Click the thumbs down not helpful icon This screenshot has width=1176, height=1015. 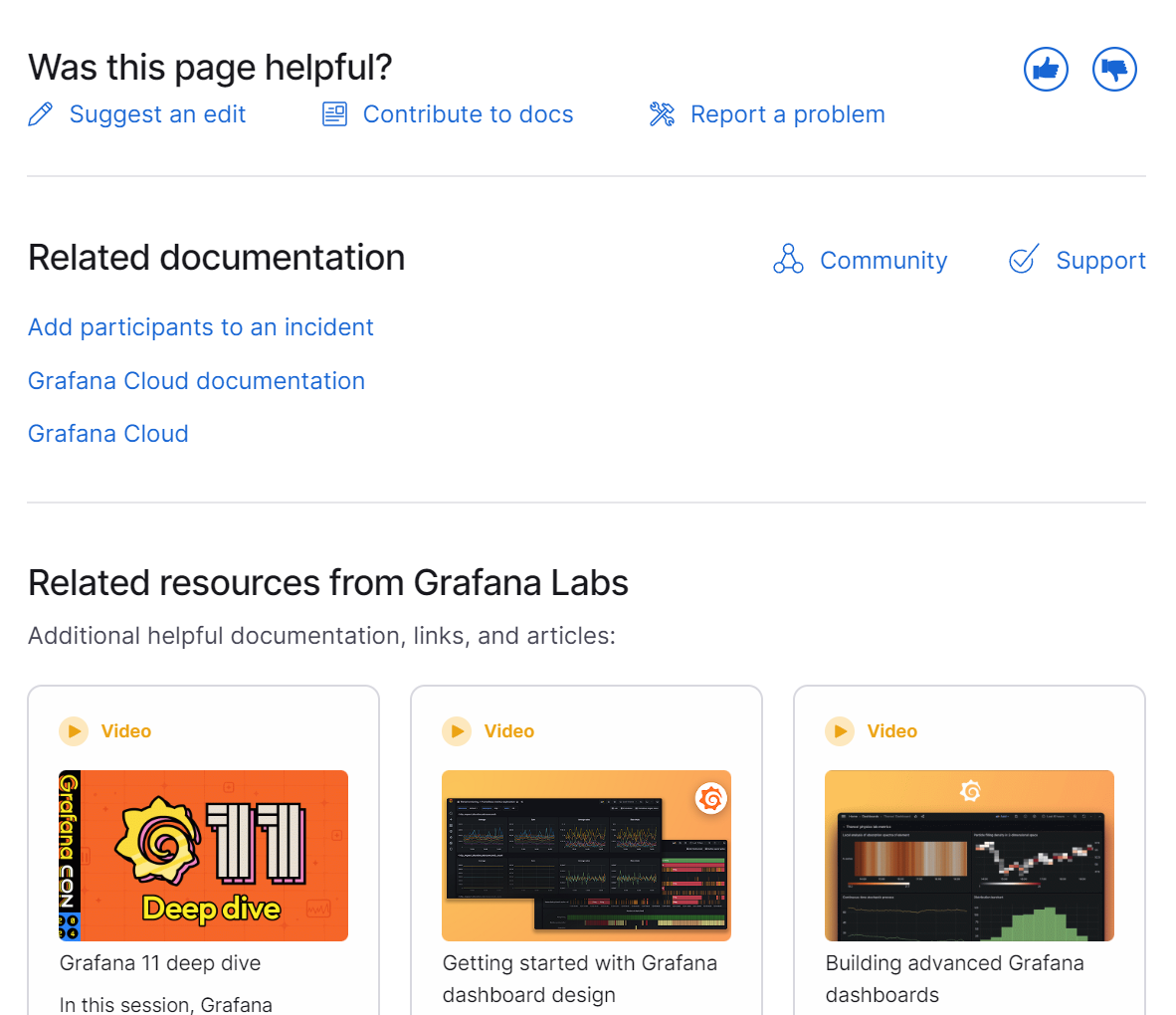(1114, 69)
